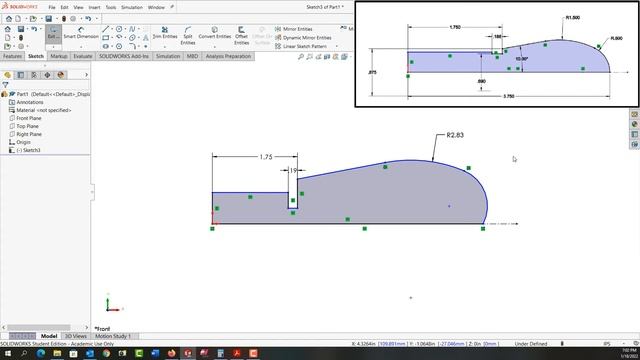Viewport: 640px width, 360px height.
Task: Open the Convert Entities dropdown arrow
Action: pos(215,47)
